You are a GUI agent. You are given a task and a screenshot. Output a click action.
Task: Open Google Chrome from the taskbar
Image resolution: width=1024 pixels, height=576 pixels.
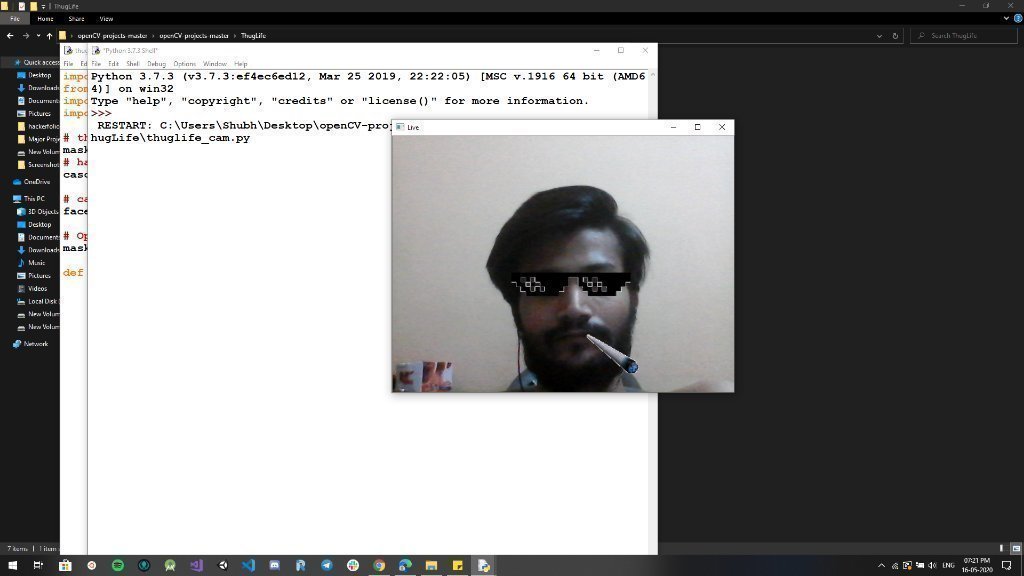(x=378, y=566)
